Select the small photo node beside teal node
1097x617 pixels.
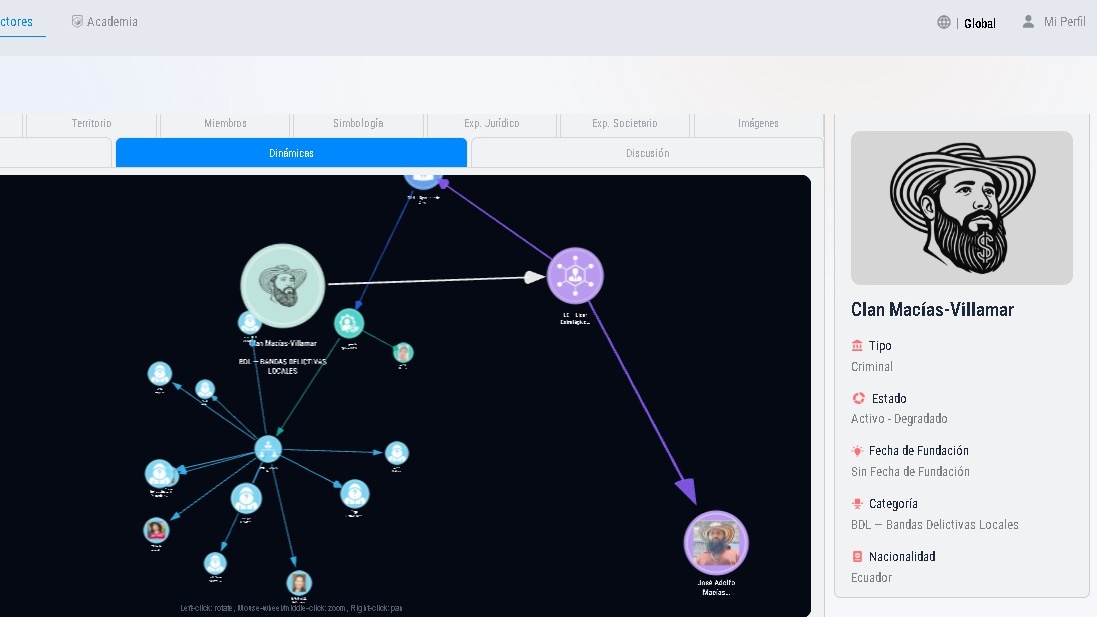tap(403, 353)
